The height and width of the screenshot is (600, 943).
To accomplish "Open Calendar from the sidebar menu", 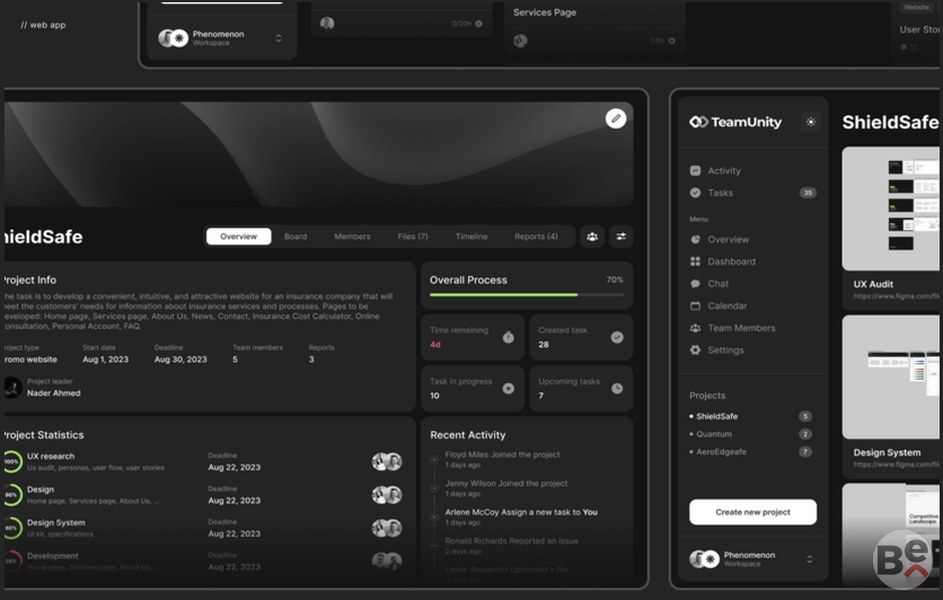I will (719, 306).
